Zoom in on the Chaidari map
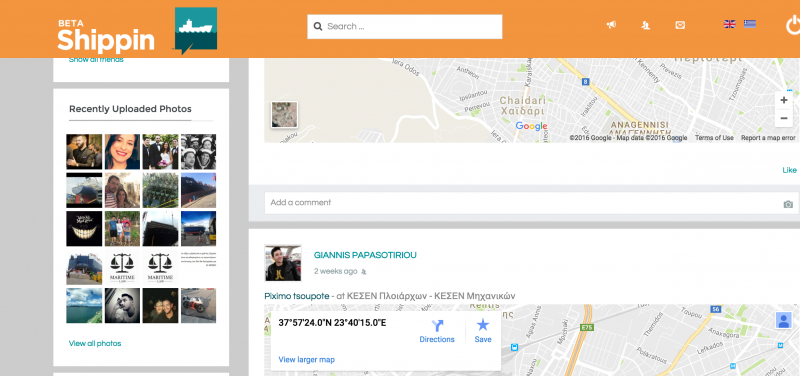Viewport: 800px width, 376px height. pyautogui.click(x=784, y=101)
